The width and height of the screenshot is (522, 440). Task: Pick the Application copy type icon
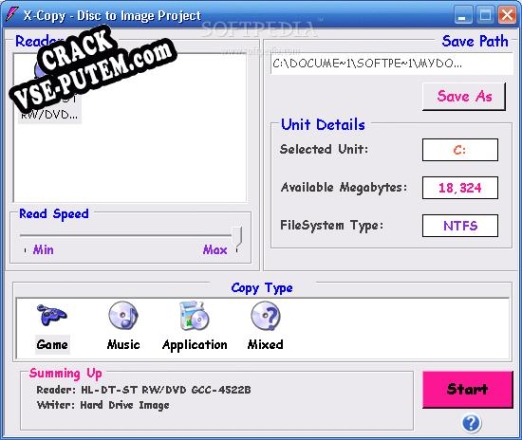[x=194, y=315]
